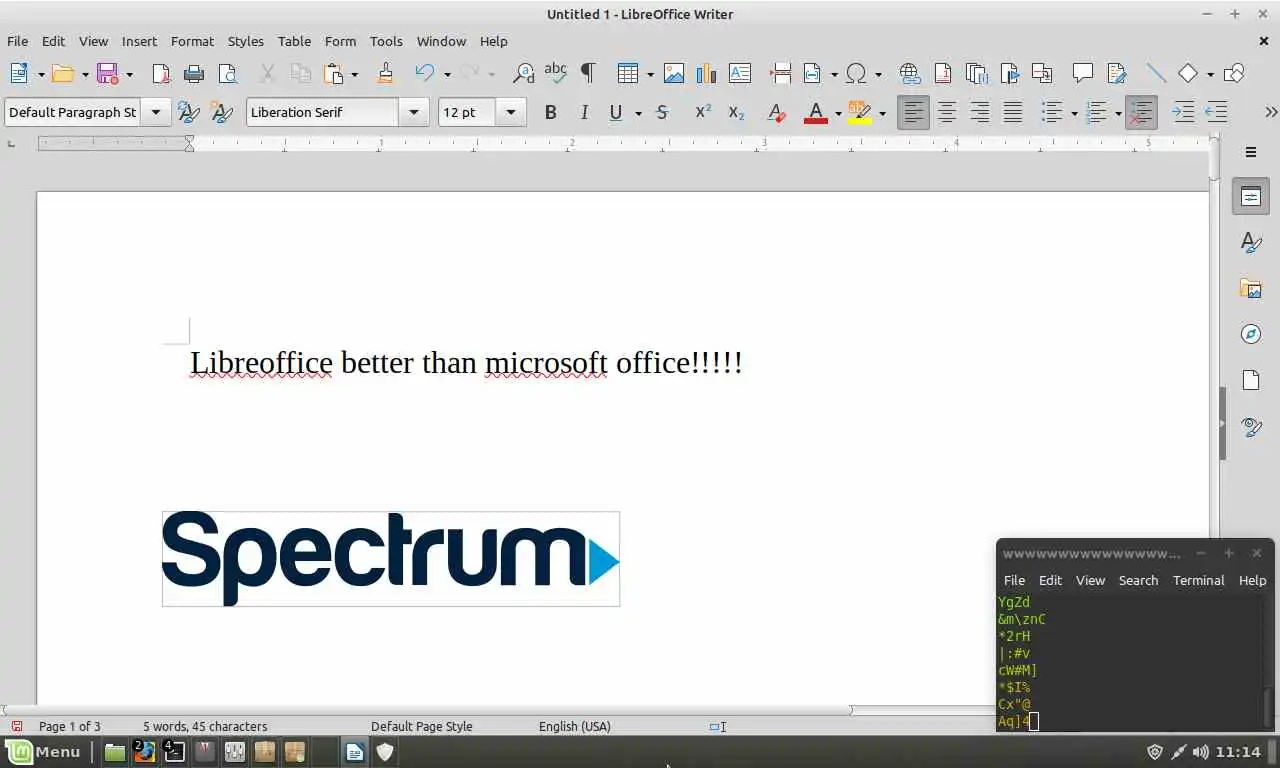Viewport: 1280px width, 768px height.
Task: Open the sidebar Navigator deck
Action: (1251, 335)
